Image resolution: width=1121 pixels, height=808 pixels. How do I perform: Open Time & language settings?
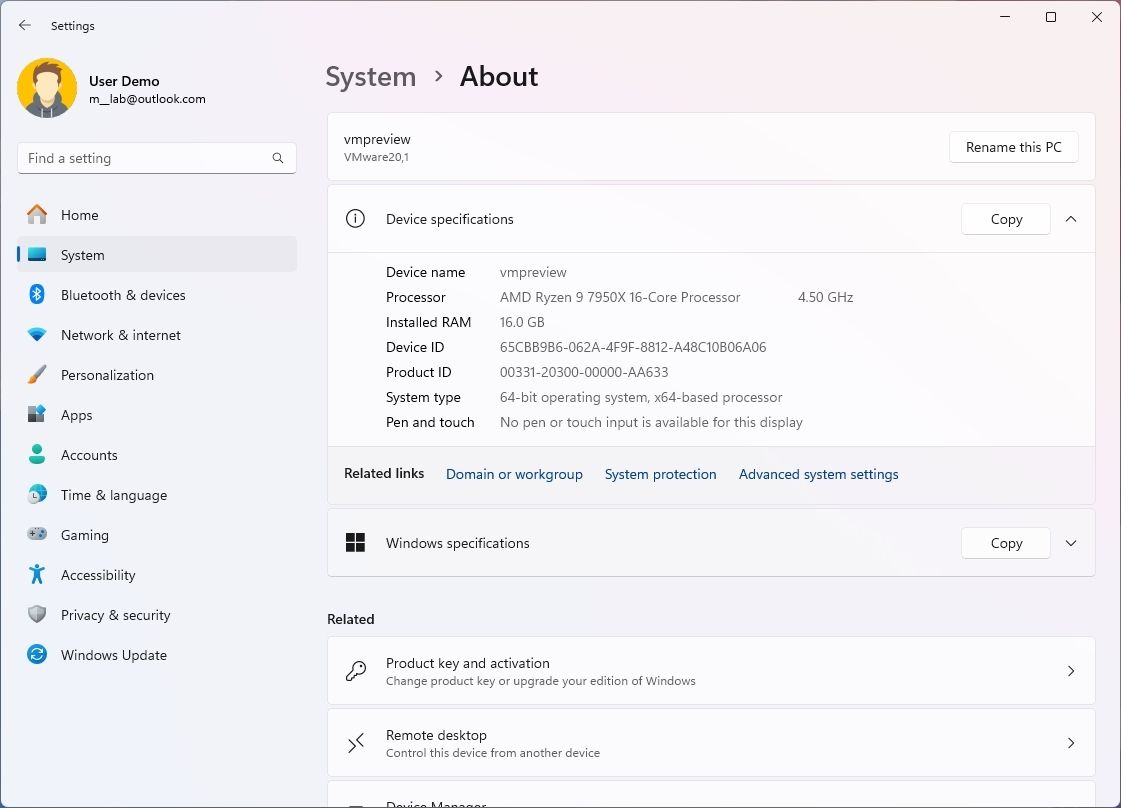[x=113, y=495]
